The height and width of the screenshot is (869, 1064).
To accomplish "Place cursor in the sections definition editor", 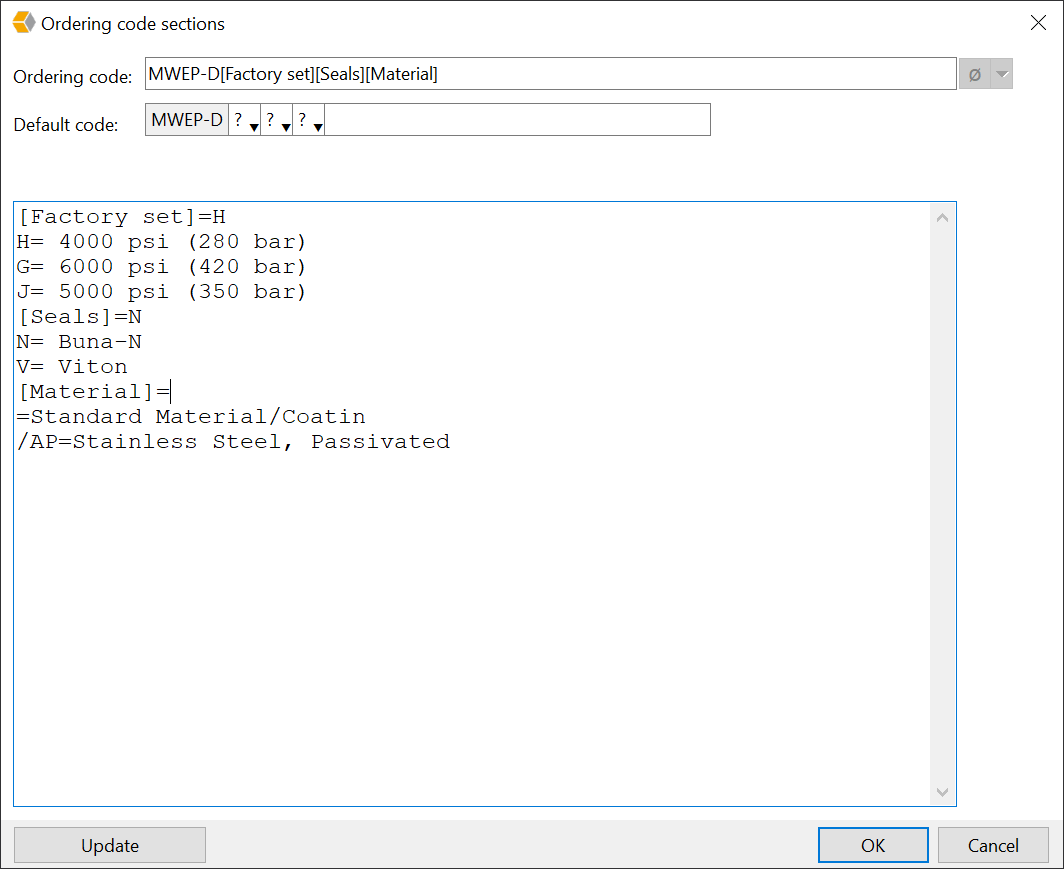I will click(x=470, y=550).
